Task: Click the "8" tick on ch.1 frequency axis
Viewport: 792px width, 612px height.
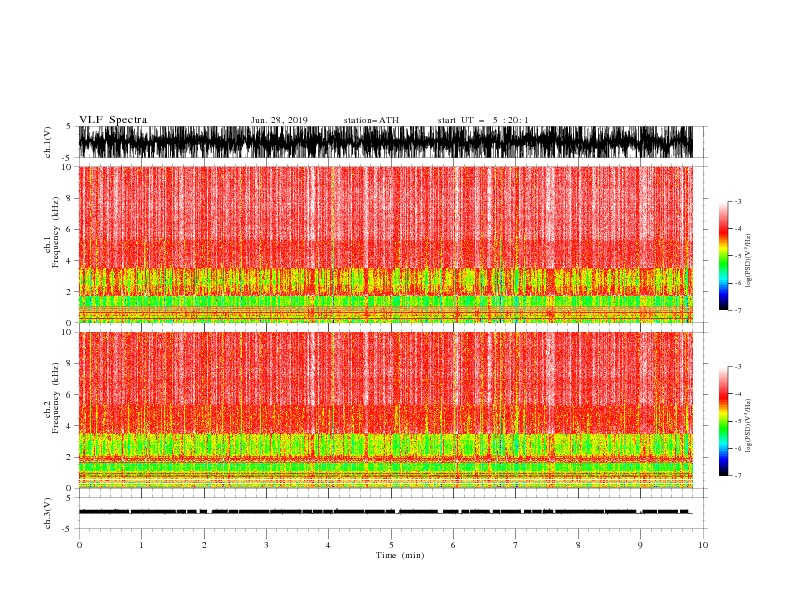Action: [70, 198]
